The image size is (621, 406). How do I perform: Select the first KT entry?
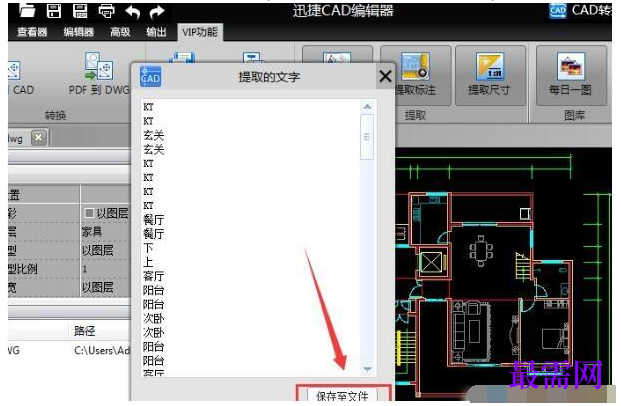tap(148, 107)
